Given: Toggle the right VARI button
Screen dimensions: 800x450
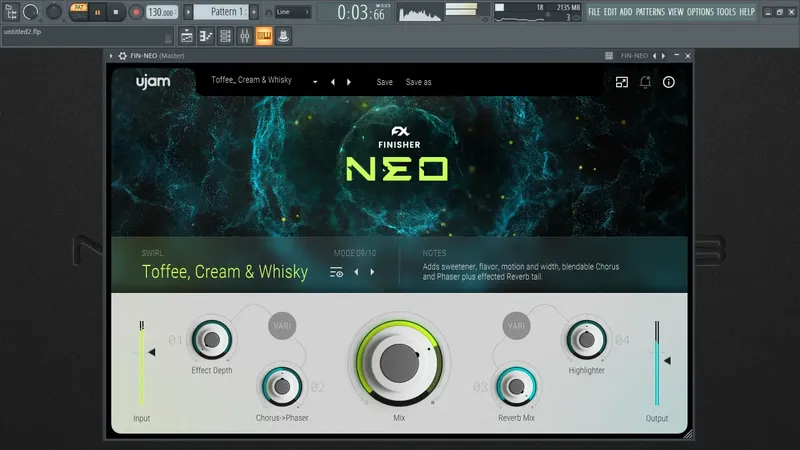Looking at the screenshot, I should click(x=516, y=326).
